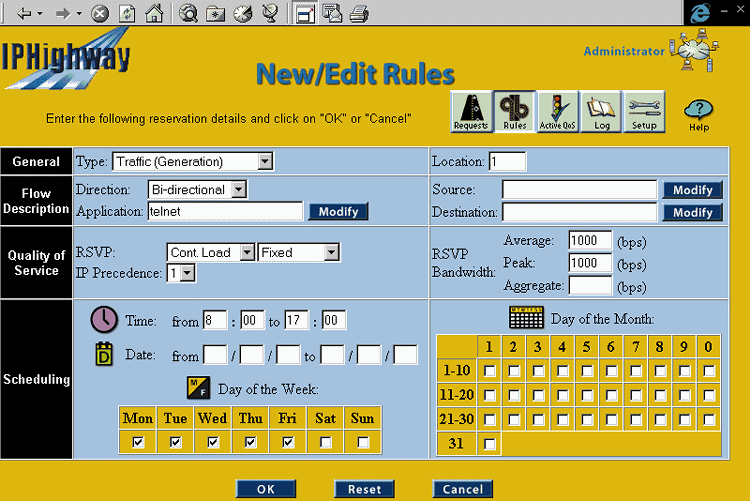Image resolution: width=750 pixels, height=501 pixels.
Task: Open the Active QoS traffic light icon
Action: (558, 111)
